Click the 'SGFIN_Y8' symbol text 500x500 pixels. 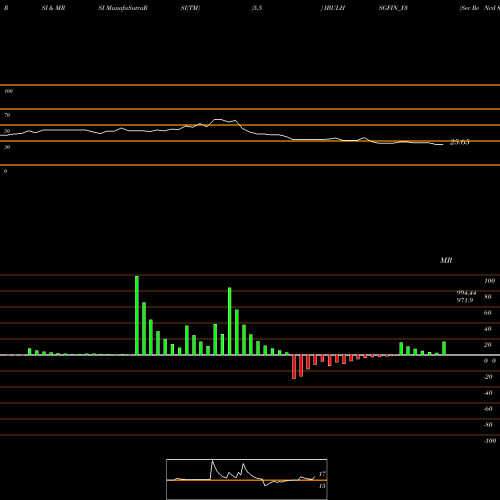click(x=393, y=8)
